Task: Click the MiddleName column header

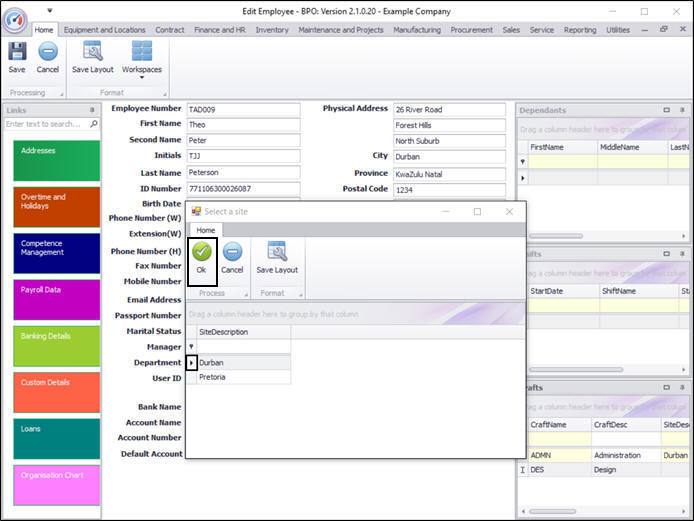Action: (632, 147)
